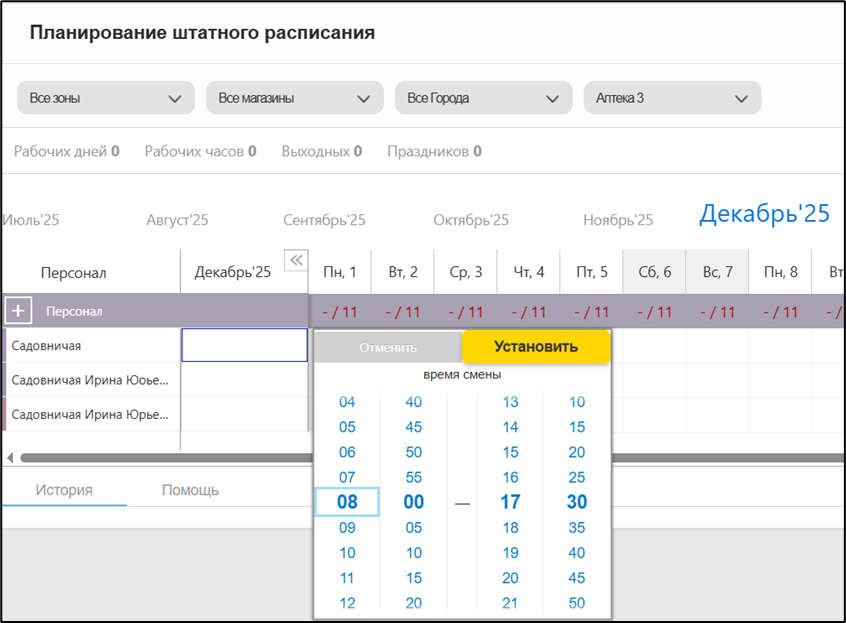846x623 pixels.
Task: Click the plus icon beside Персонал
Action: click(18, 312)
